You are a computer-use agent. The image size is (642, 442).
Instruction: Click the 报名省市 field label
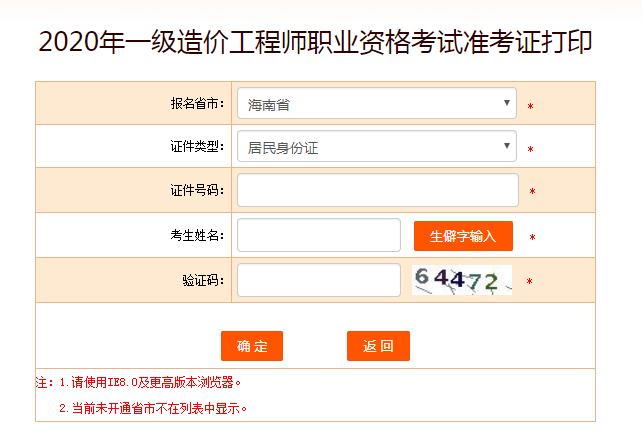tap(197, 103)
